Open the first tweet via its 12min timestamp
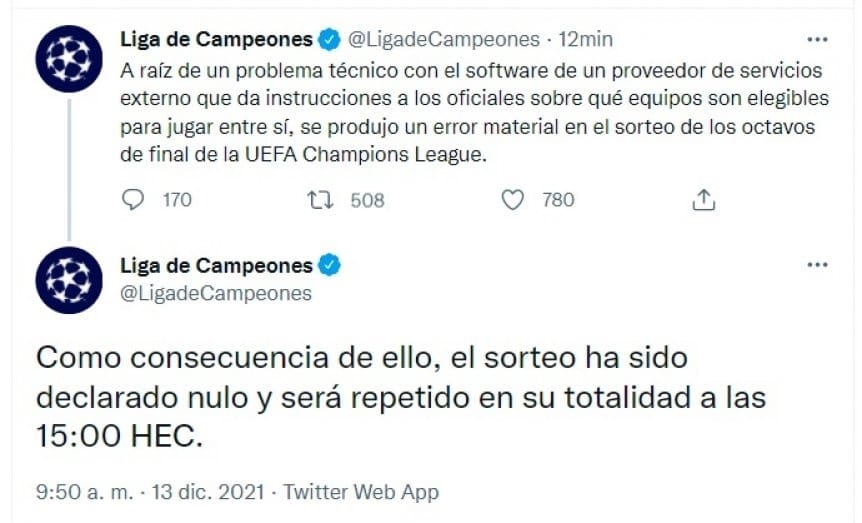 click(x=586, y=40)
